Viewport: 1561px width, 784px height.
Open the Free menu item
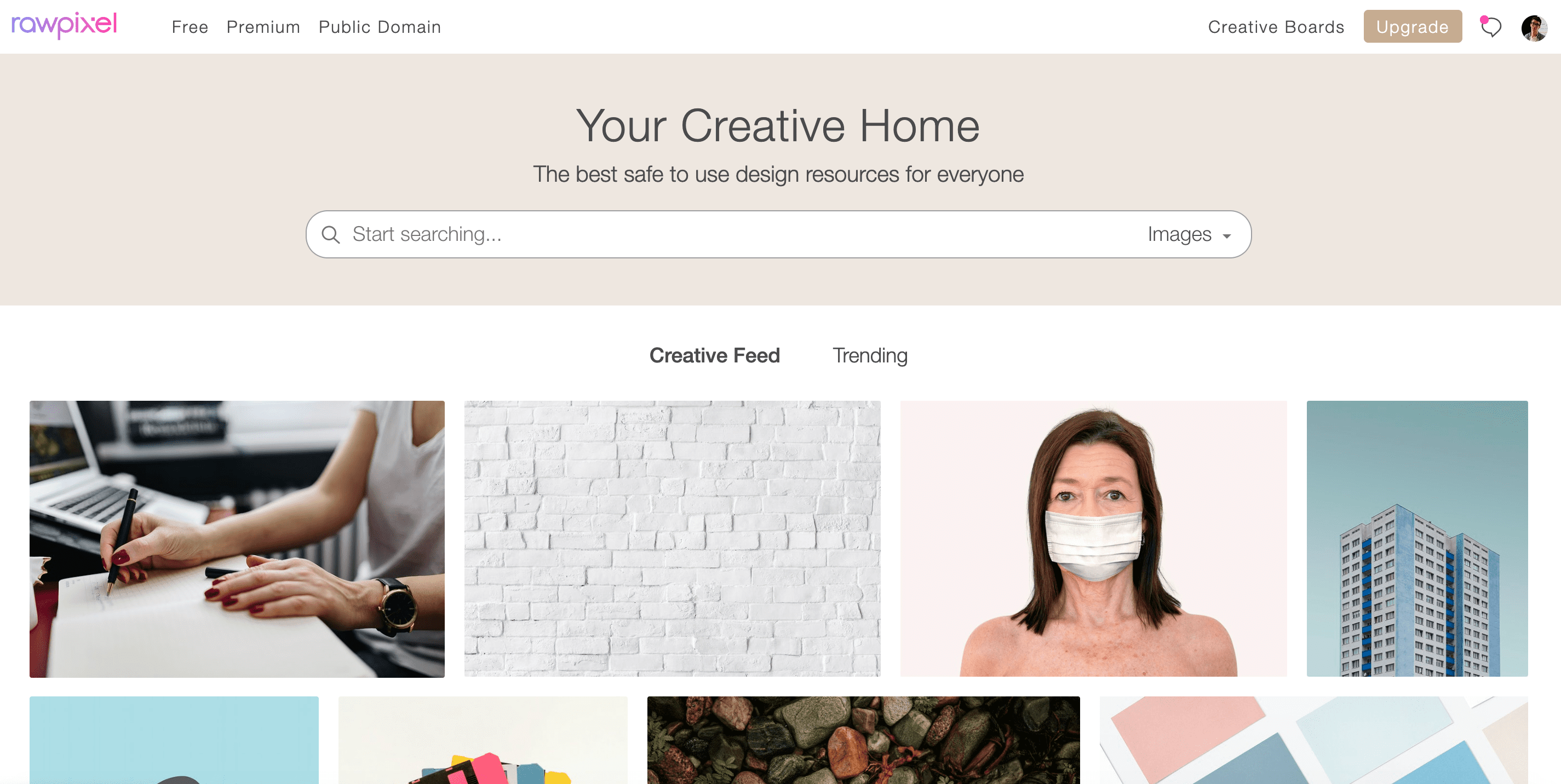pos(190,27)
